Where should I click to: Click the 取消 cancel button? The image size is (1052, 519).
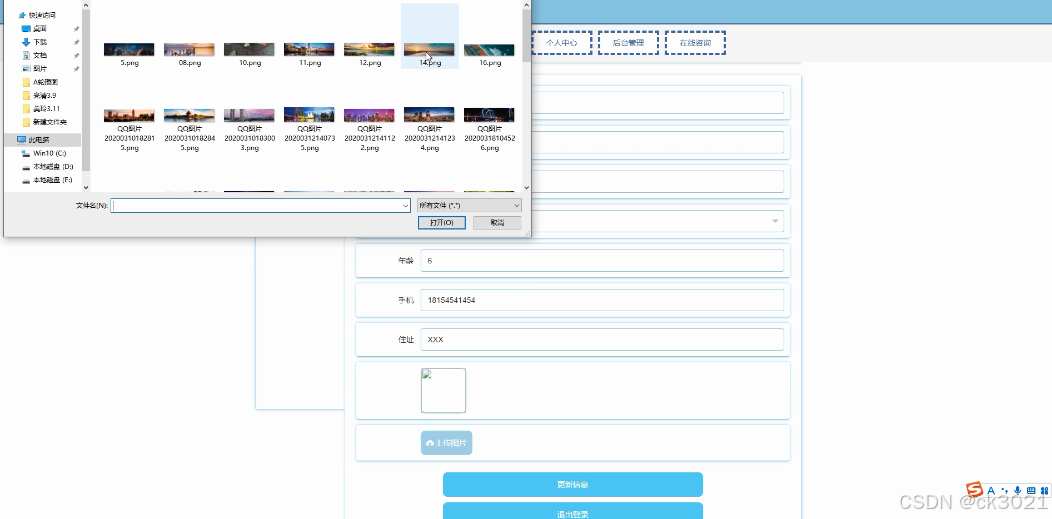point(497,223)
